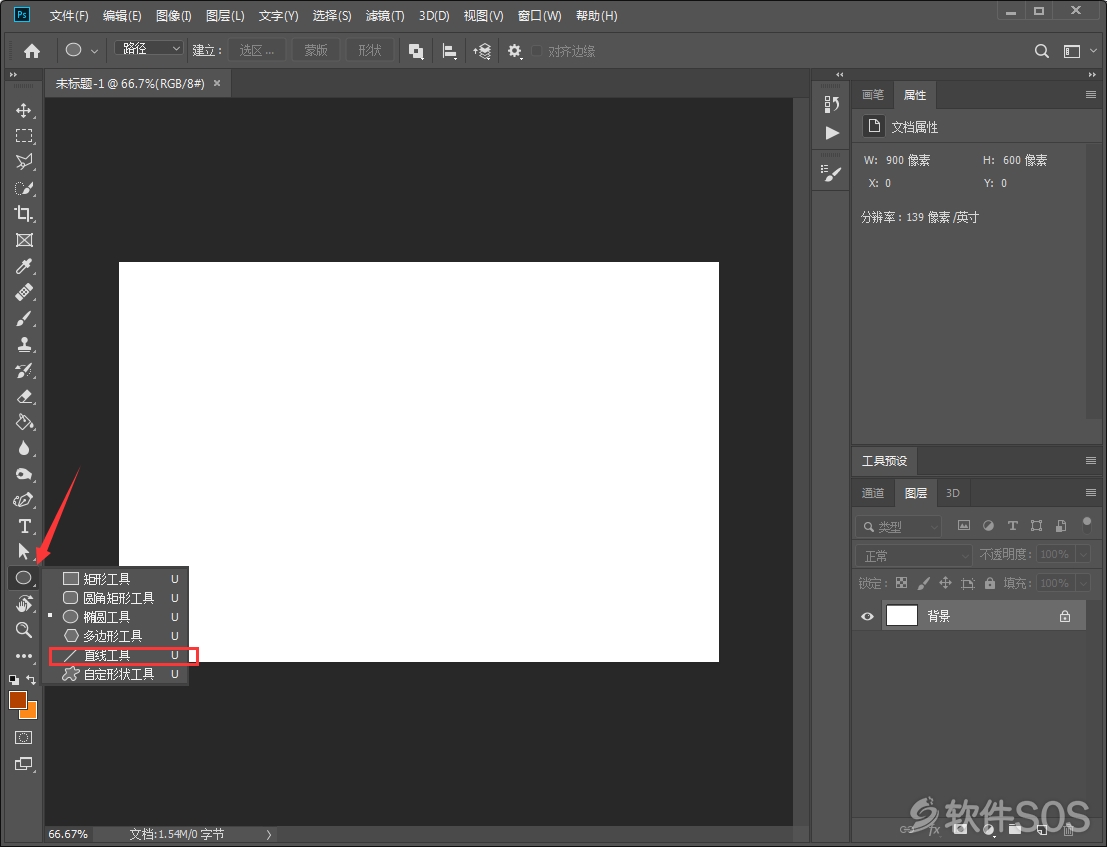Open the Layers panel menu
The image size is (1107, 847).
point(1091,493)
